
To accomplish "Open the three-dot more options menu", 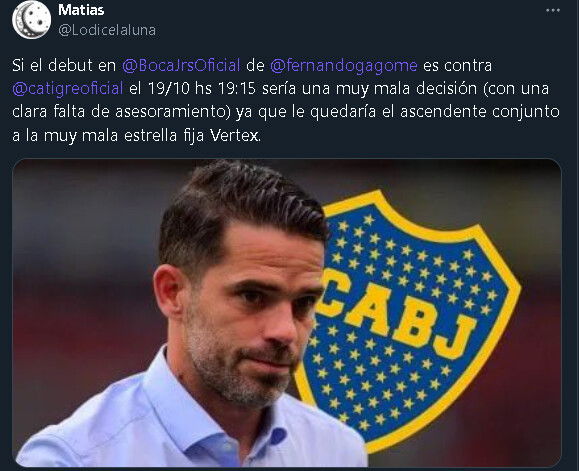I will click(553, 10).
